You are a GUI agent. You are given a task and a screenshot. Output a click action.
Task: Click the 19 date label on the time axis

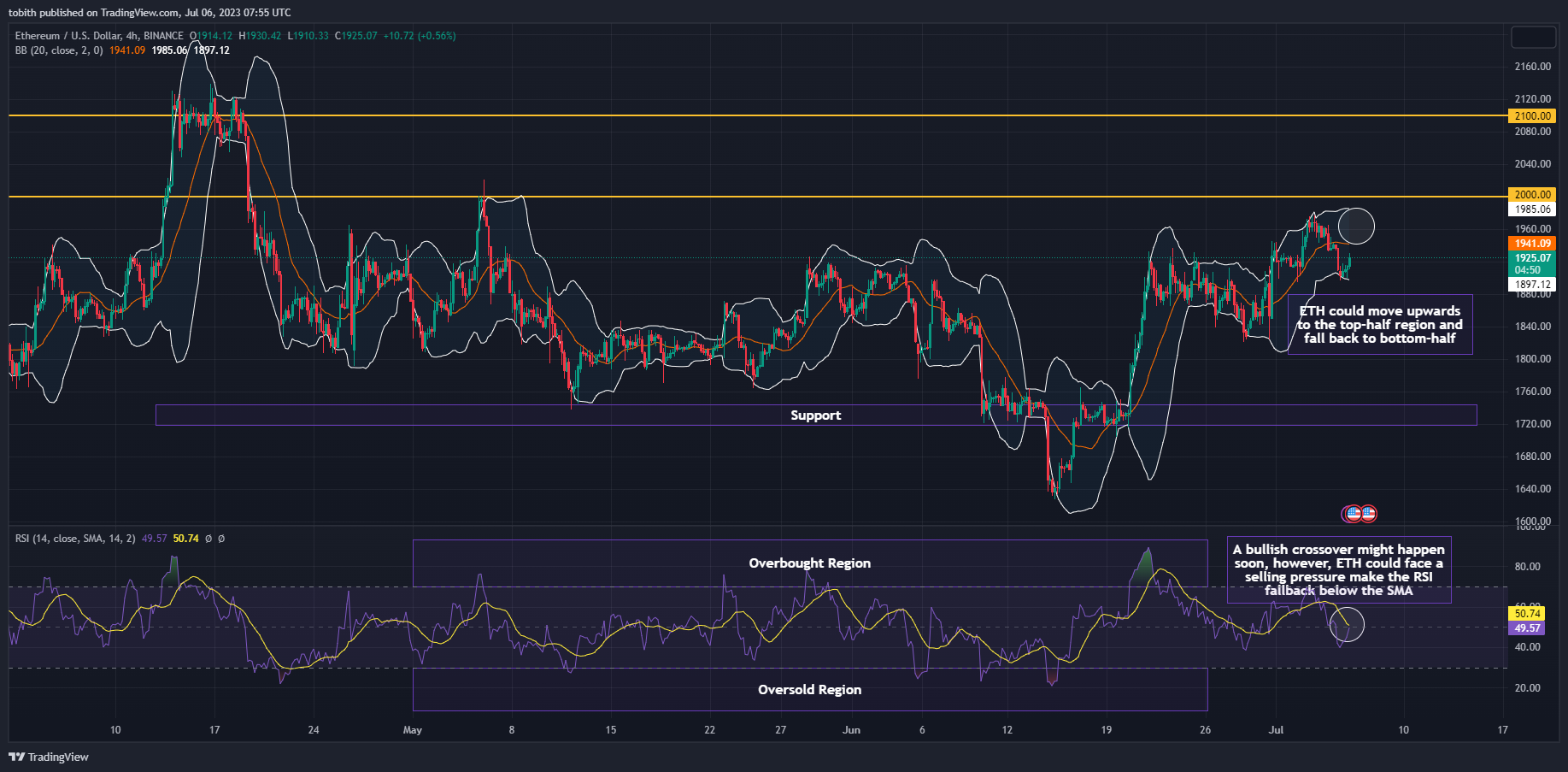[1106, 730]
